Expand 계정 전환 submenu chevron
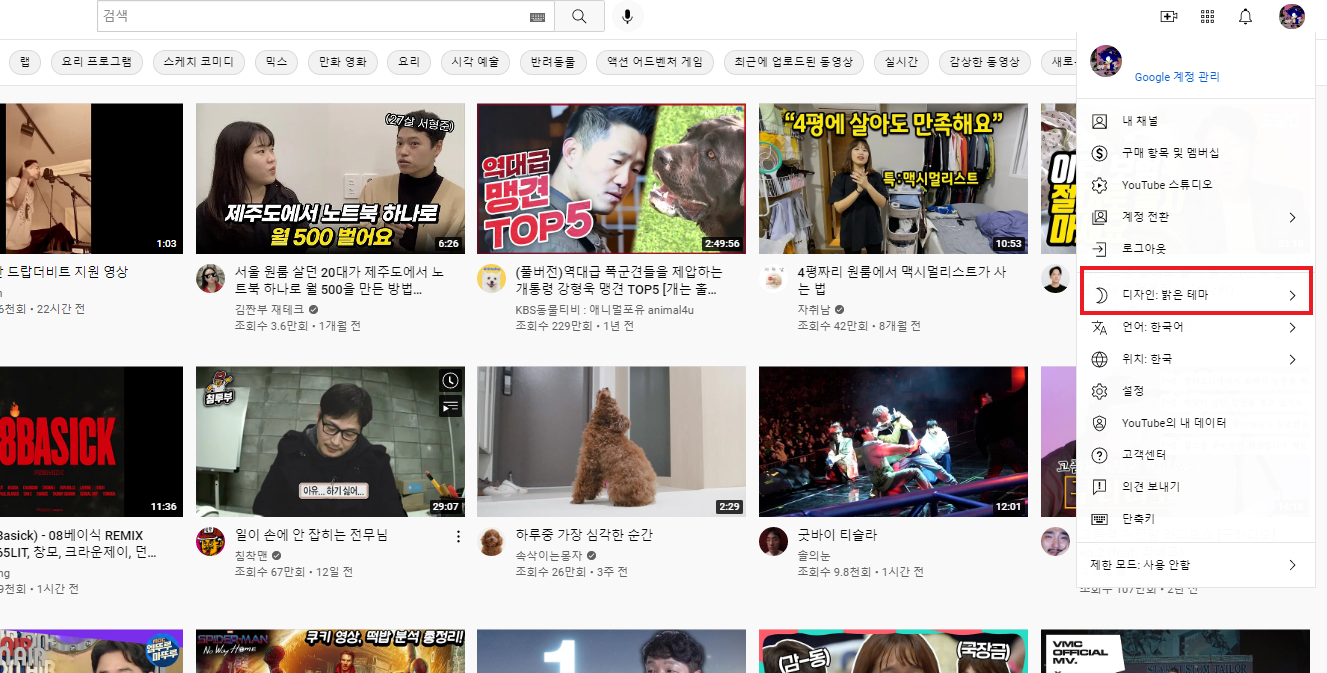 point(1292,217)
